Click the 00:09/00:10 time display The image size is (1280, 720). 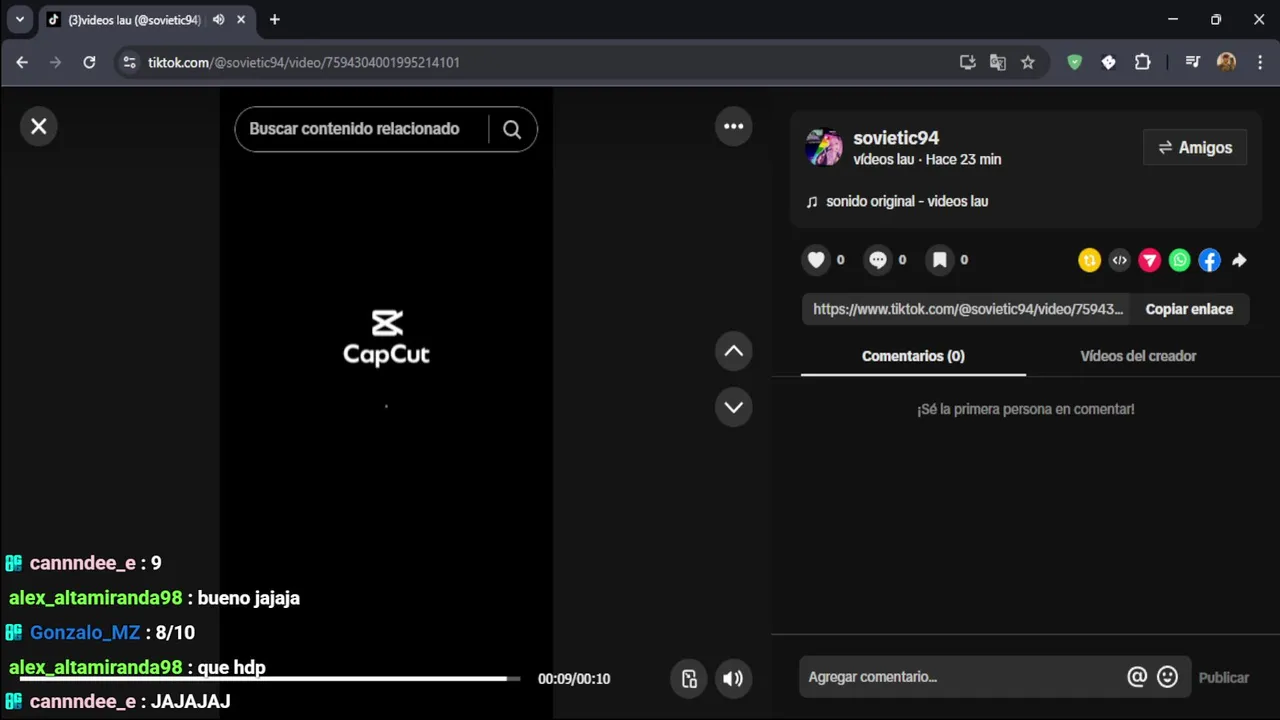574,679
